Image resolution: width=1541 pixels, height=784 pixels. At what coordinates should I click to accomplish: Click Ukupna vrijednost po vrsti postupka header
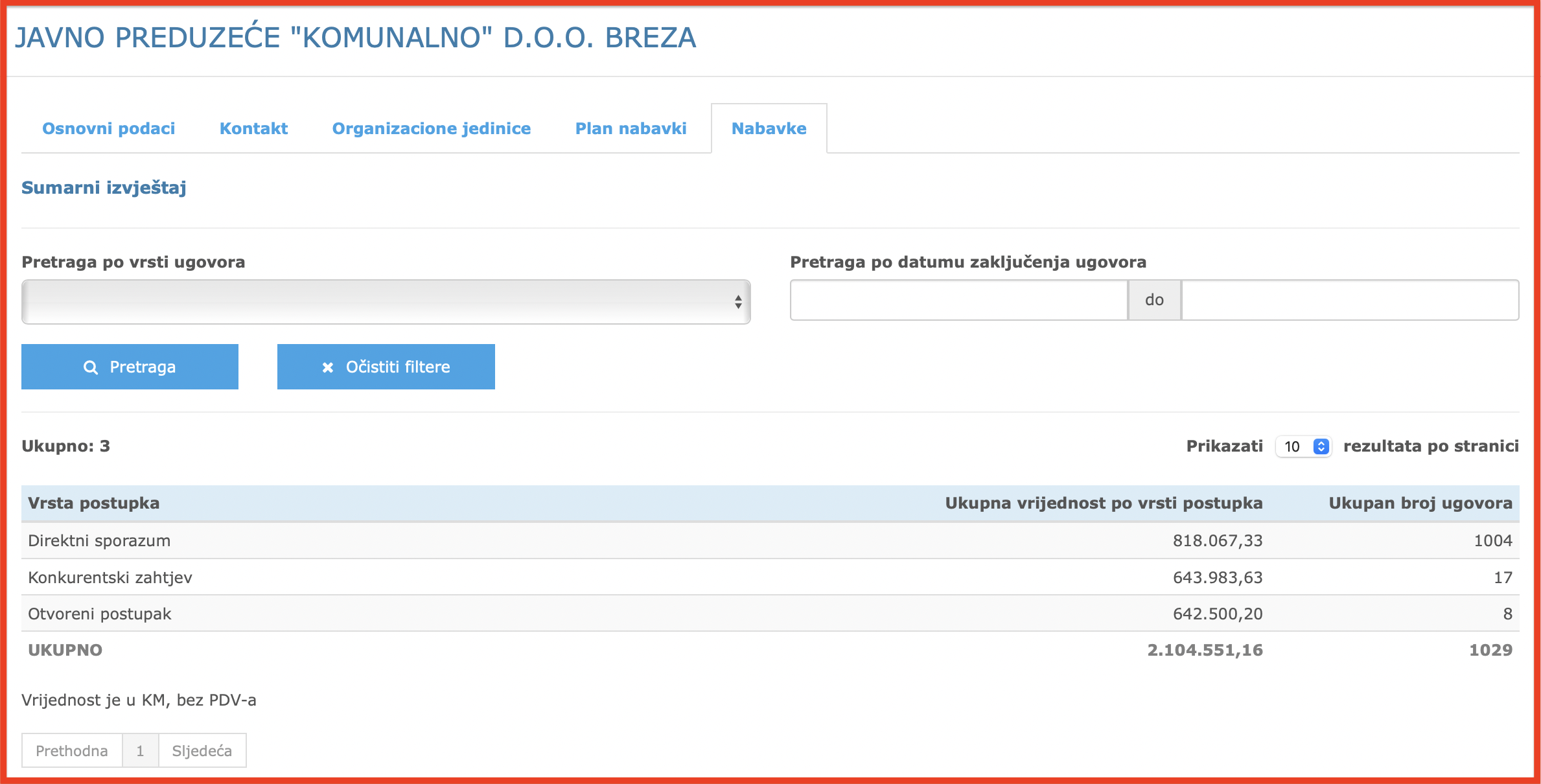[x=1104, y=503]
